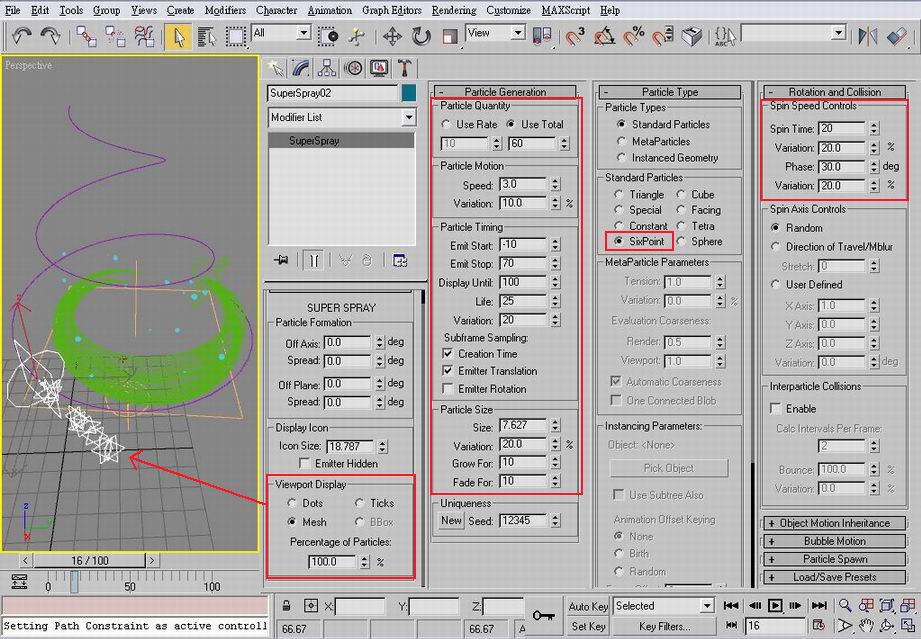This screenshot has height=639, width=921.
Task: Activate the Select Object arrow tool
Action: coord(179,36)
